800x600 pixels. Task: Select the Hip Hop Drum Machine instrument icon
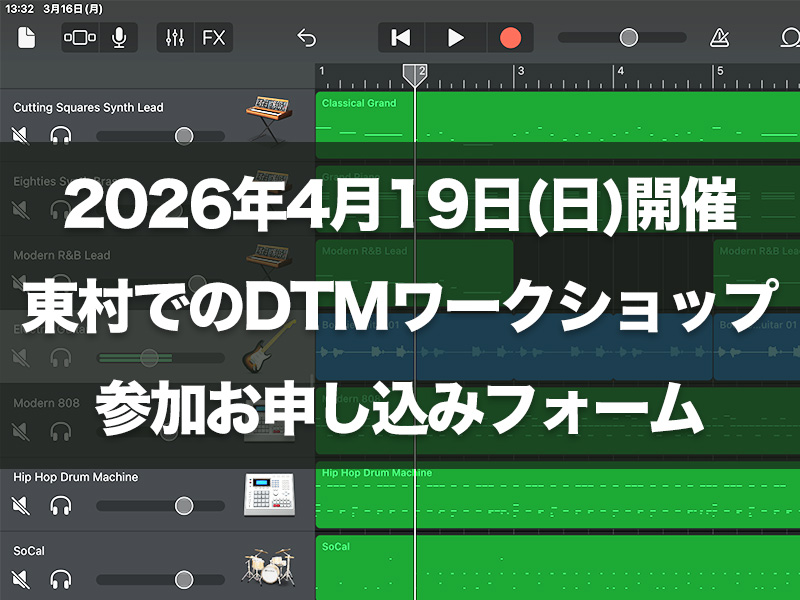click(268, 493)
